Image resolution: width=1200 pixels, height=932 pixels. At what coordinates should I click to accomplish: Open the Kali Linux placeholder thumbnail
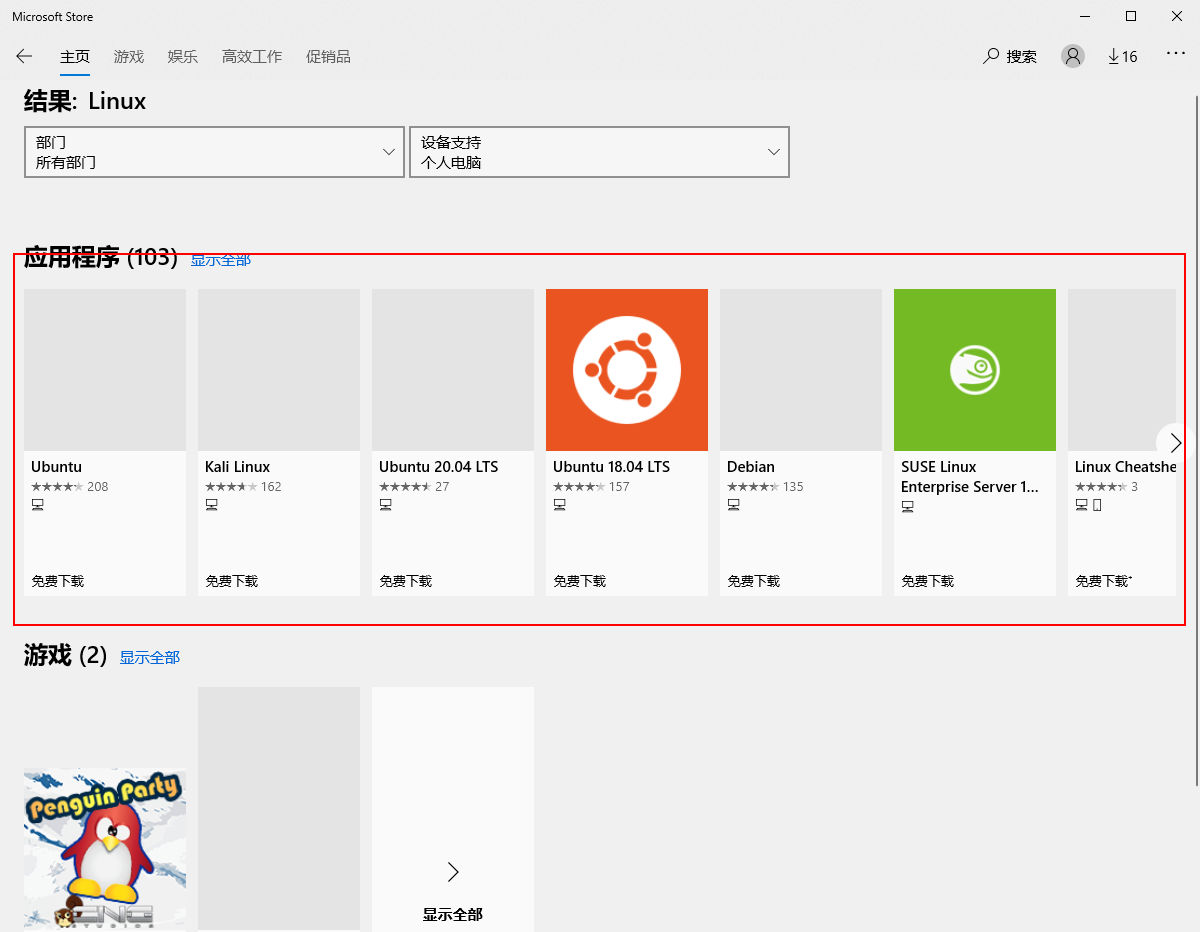pyautogui.click(x=279, y=370)
